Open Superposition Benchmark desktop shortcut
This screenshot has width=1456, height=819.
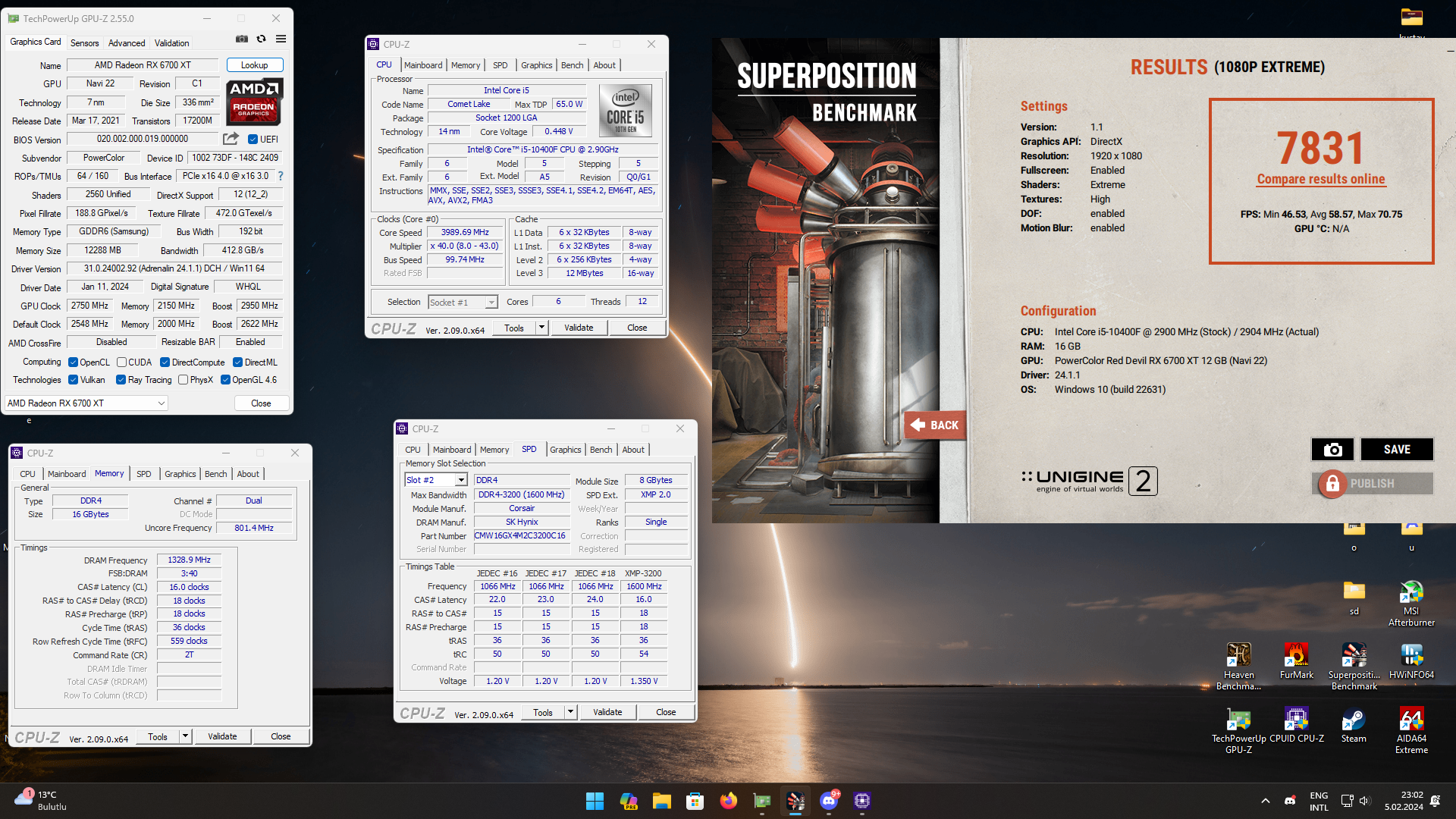tap(1354, 667)
